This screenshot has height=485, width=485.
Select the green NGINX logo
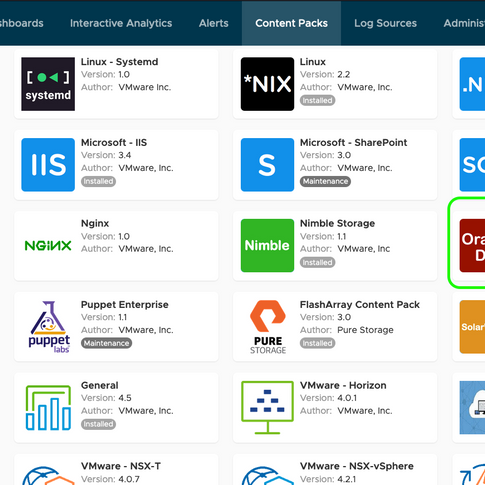click(x=48, y=246)
